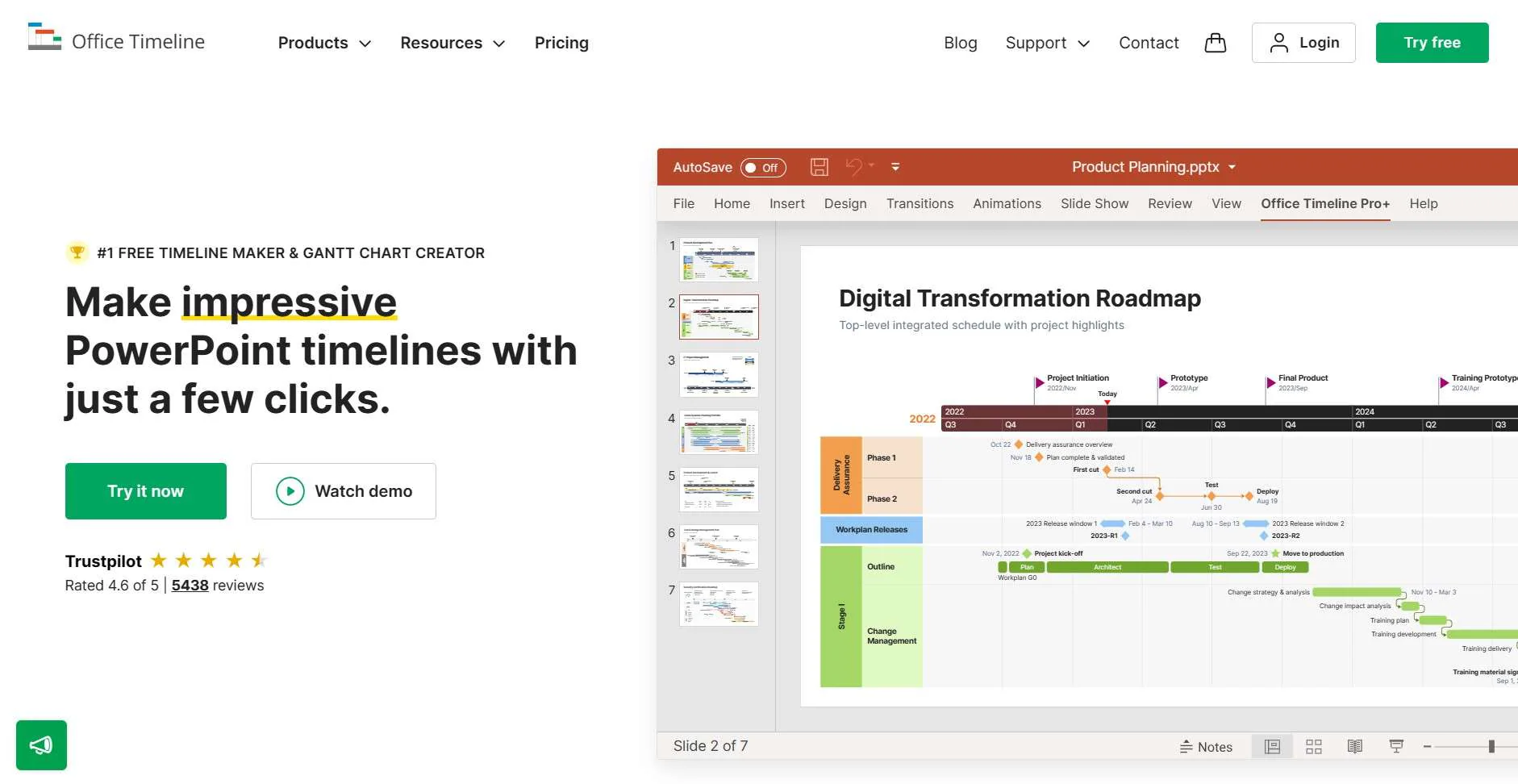Click the Login button
Viewport: 1518px width, 784px height.
click(x=1303, y=43)
